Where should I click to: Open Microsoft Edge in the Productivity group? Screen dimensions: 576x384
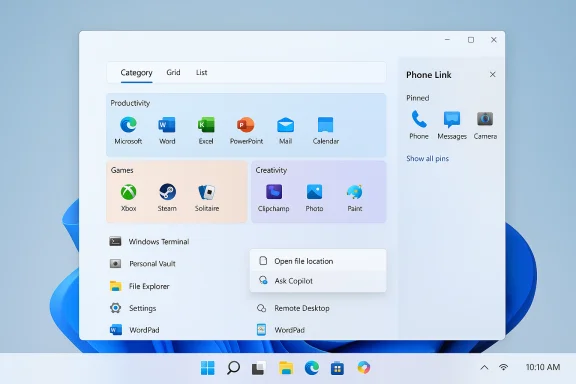[128, 130]
